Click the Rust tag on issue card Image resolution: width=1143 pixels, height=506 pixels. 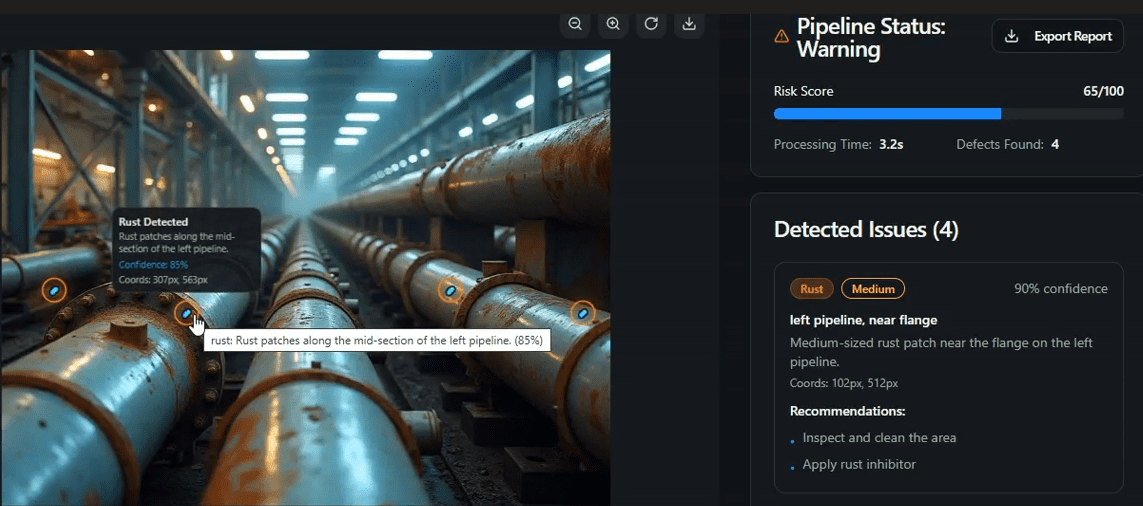(x=812, y=289)
